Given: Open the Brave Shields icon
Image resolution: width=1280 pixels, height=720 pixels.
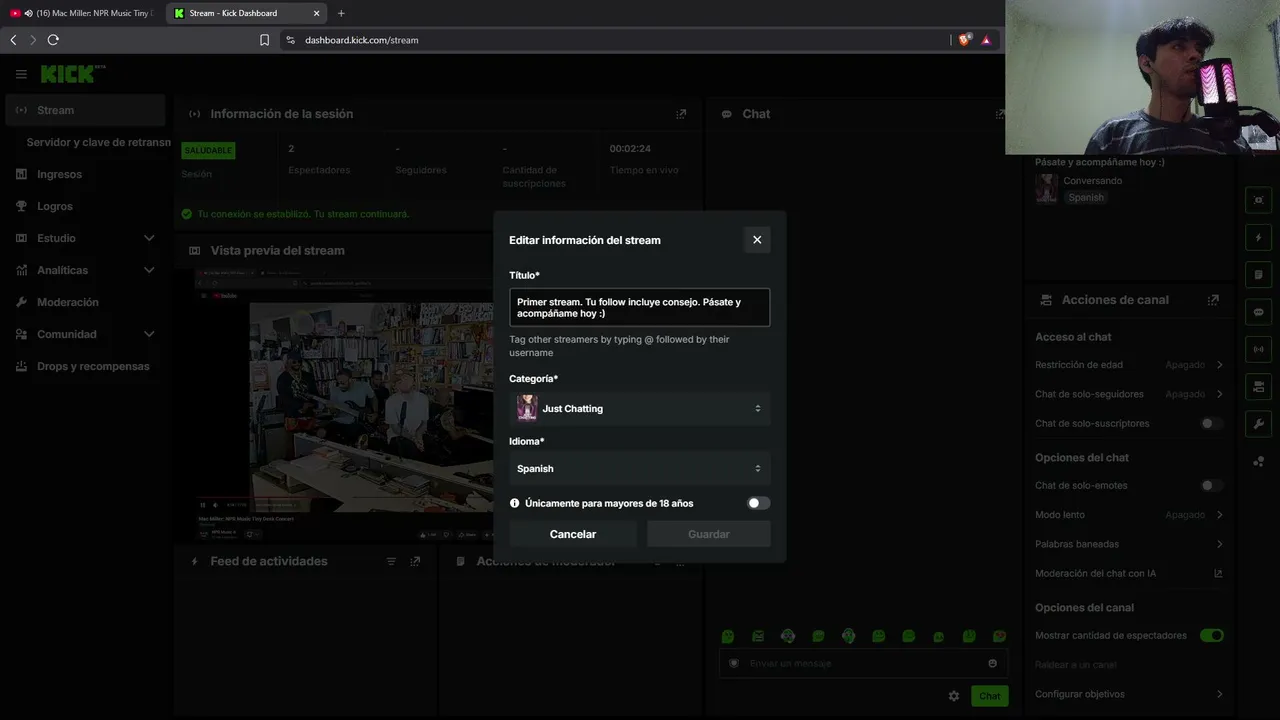Looking at the screenshot, I should 964,40.
